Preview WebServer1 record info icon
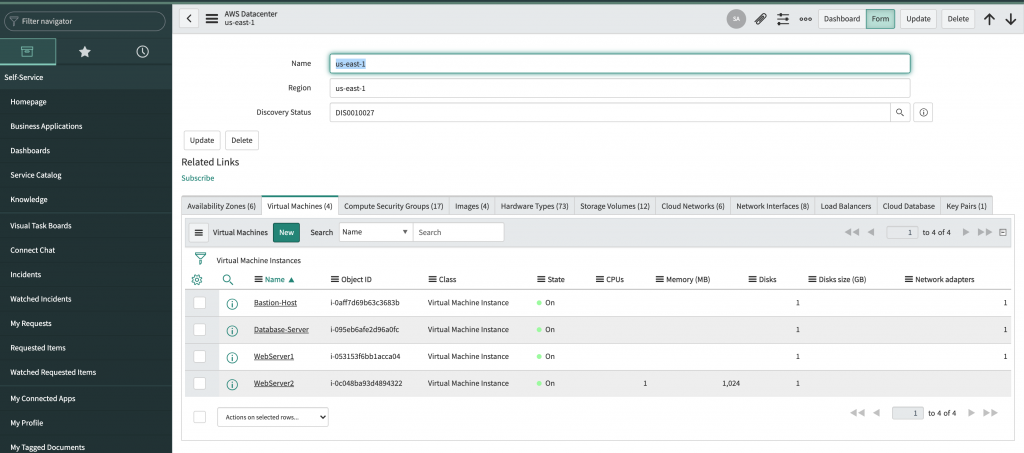Screen dimensions: 1024x453 point(231,357)
